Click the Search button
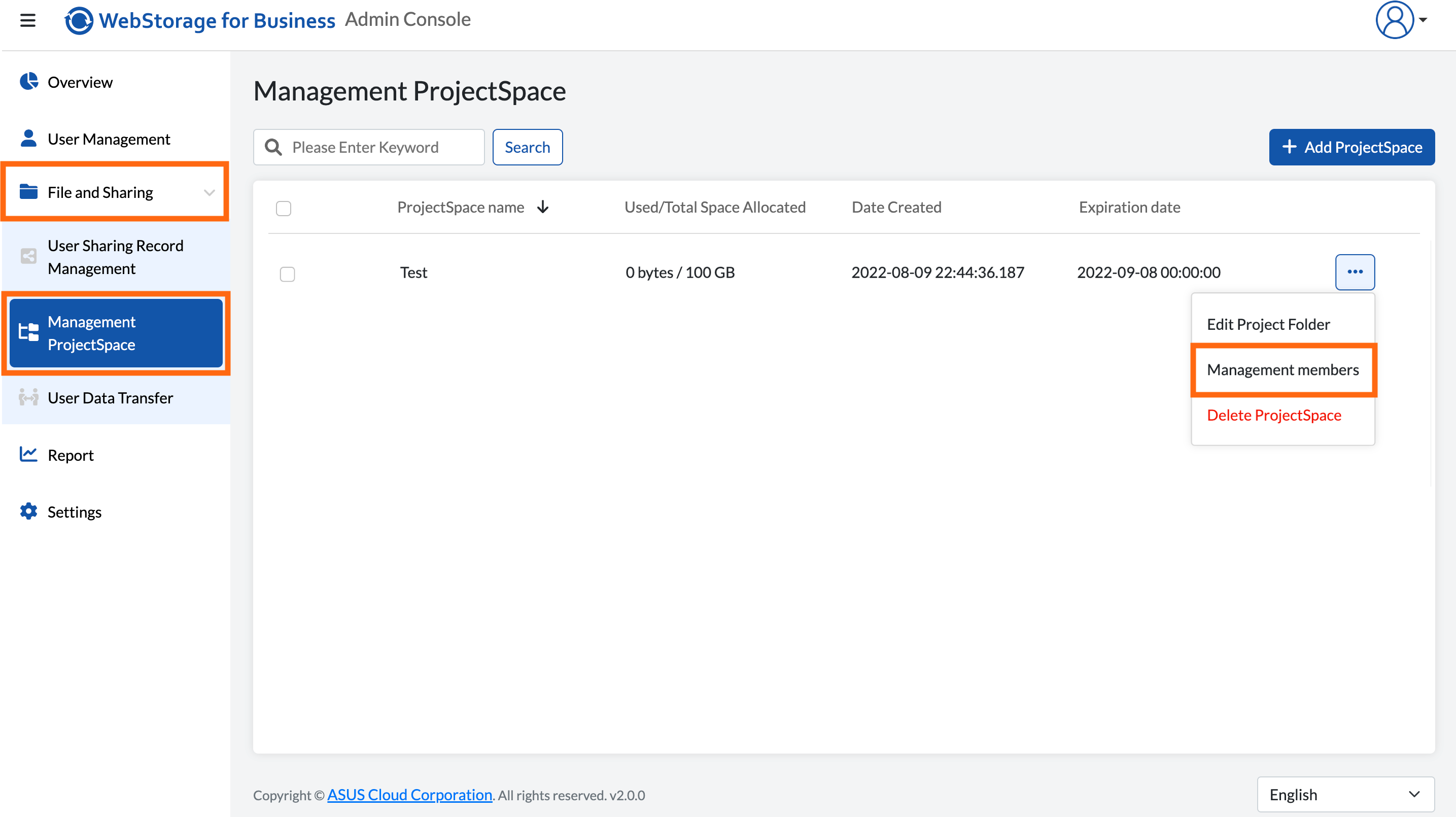 527,147
